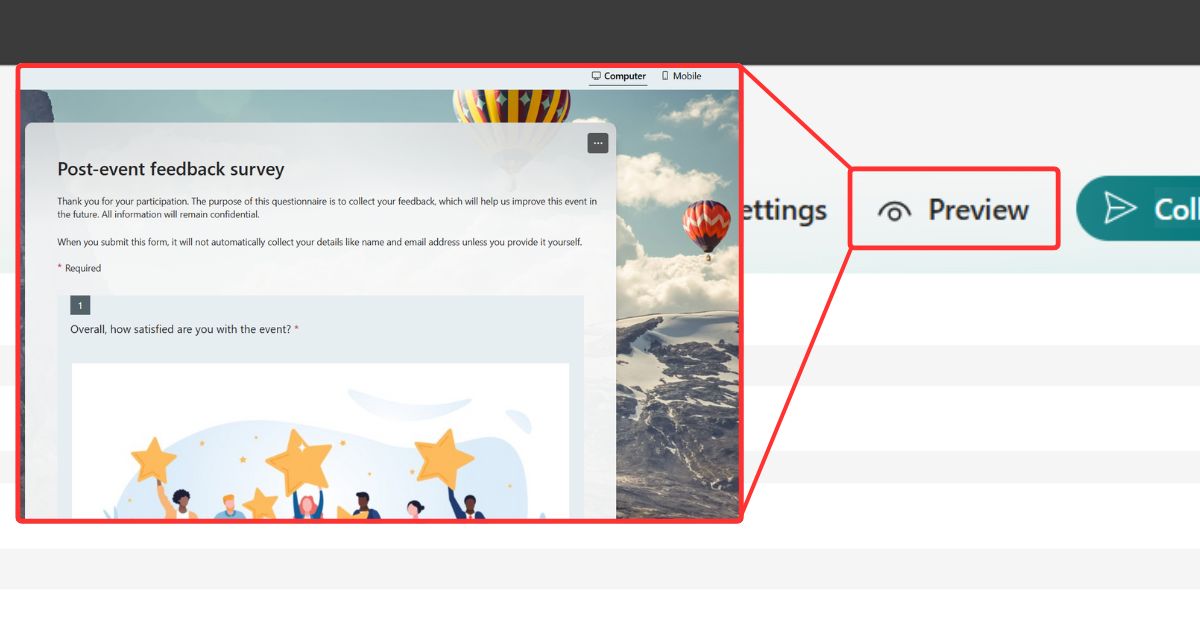Click the eye icon beside Preview

tap(895, 210)
